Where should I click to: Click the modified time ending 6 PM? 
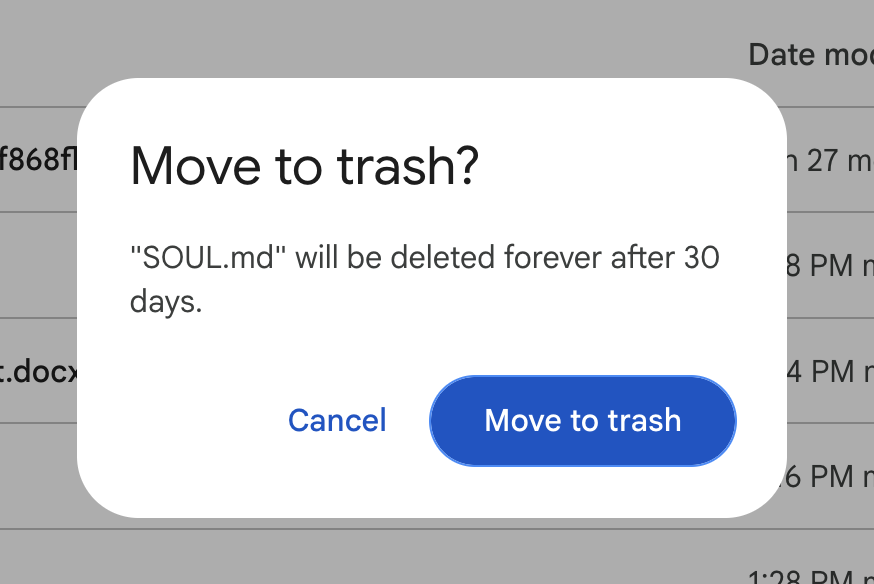coord(831,476)
